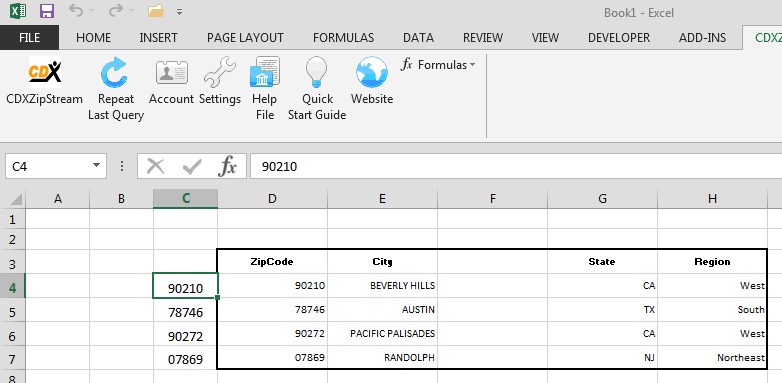
Task: Switch to the PAGE LAYOUT tab
Action: click(x=245, y=38)
